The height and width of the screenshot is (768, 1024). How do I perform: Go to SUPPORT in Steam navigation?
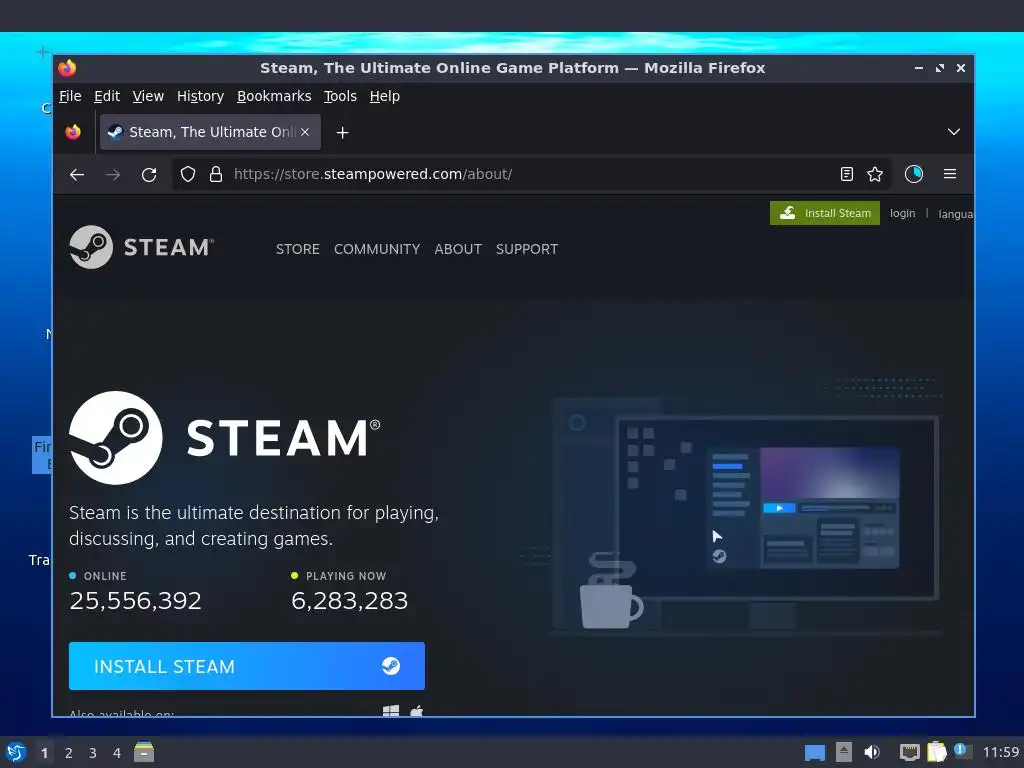coord(527,249)
